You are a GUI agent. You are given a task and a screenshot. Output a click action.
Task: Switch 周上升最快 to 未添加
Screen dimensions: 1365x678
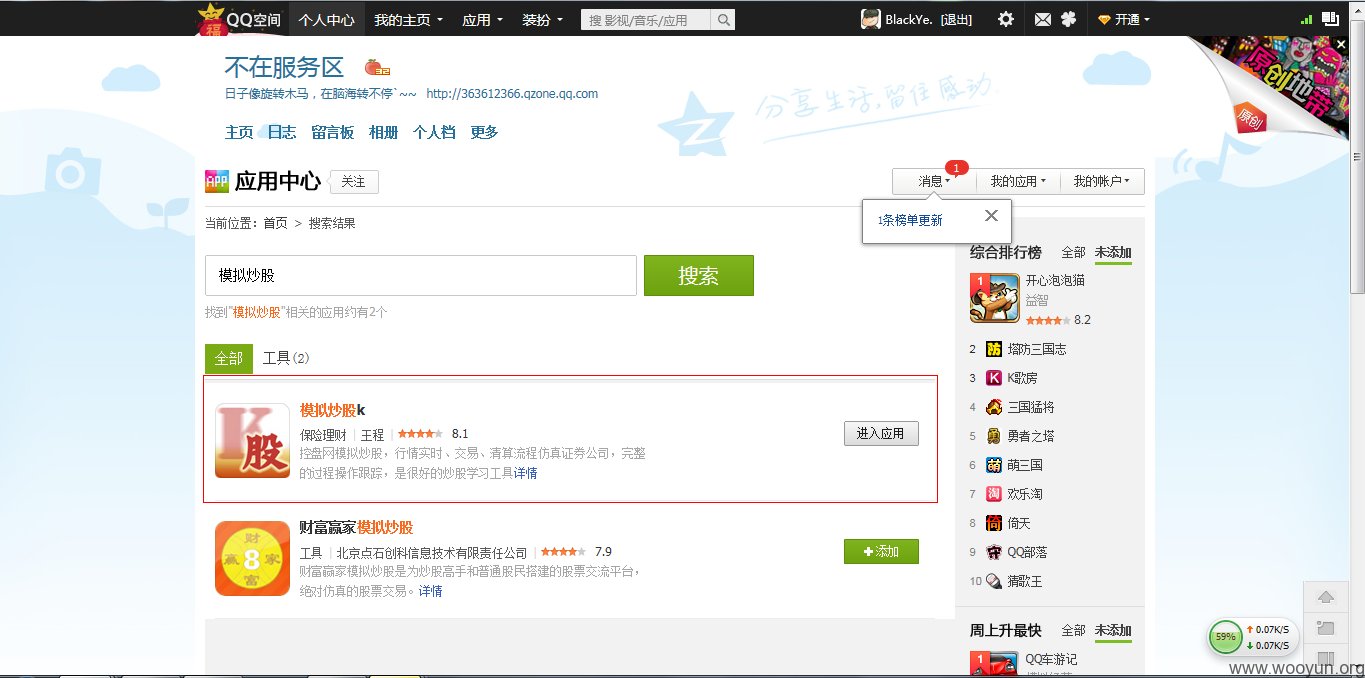tap(1113, 630)
